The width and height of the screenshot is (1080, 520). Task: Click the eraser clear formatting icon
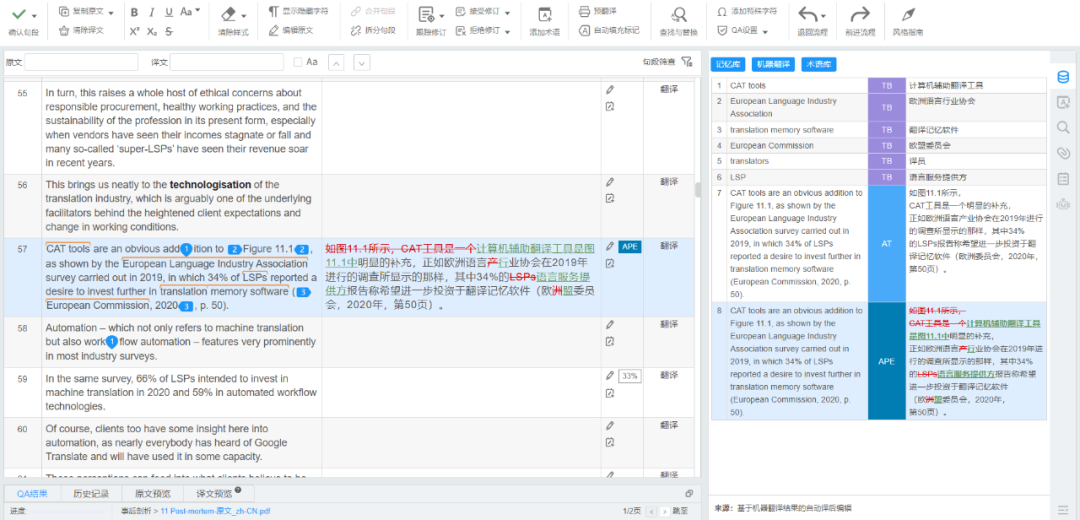pyautogui.click(x=229, y=14)
